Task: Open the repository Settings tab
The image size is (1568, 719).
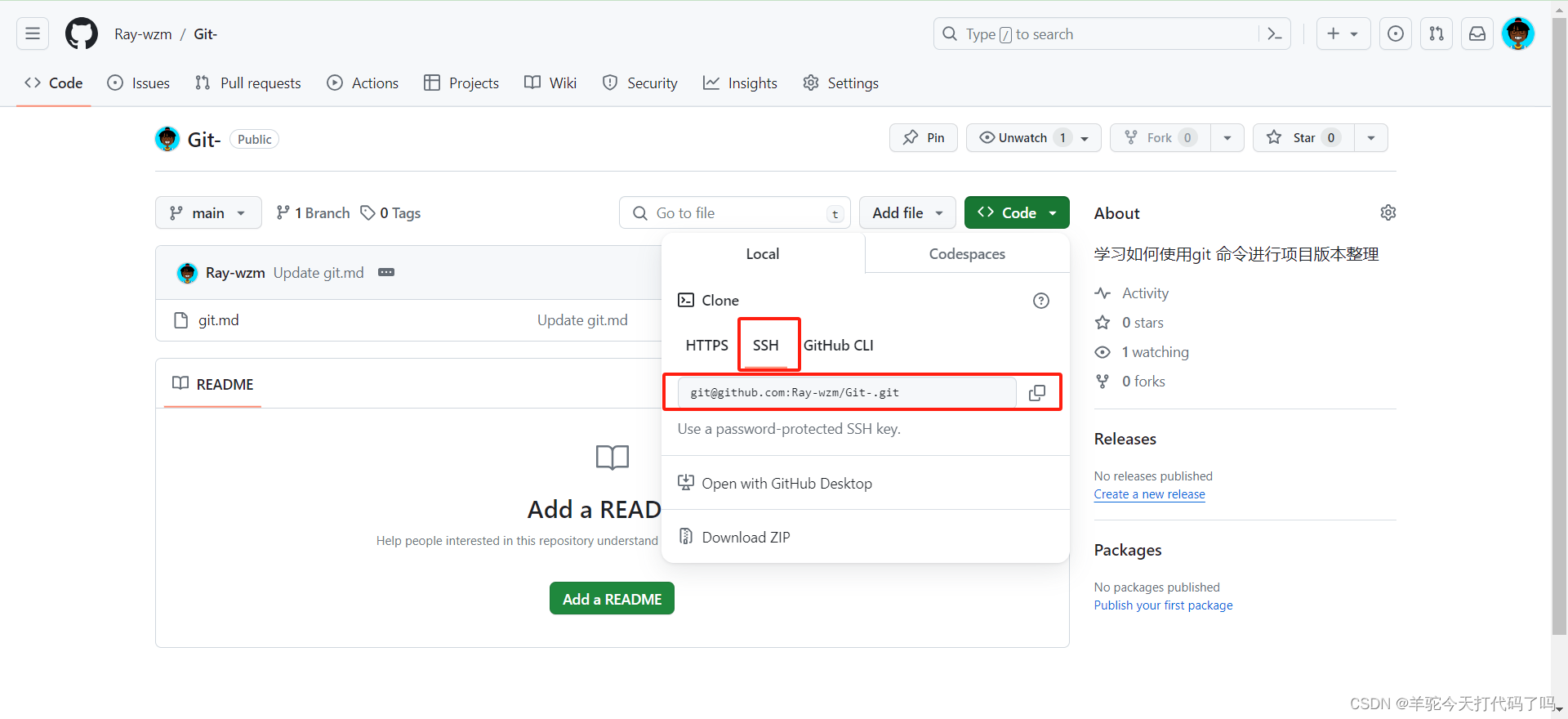Action: coord(841,83)
